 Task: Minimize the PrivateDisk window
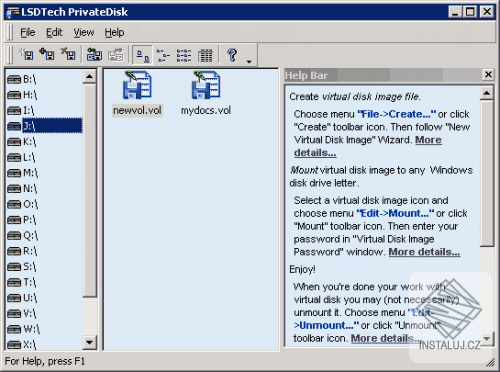point(455,12)
